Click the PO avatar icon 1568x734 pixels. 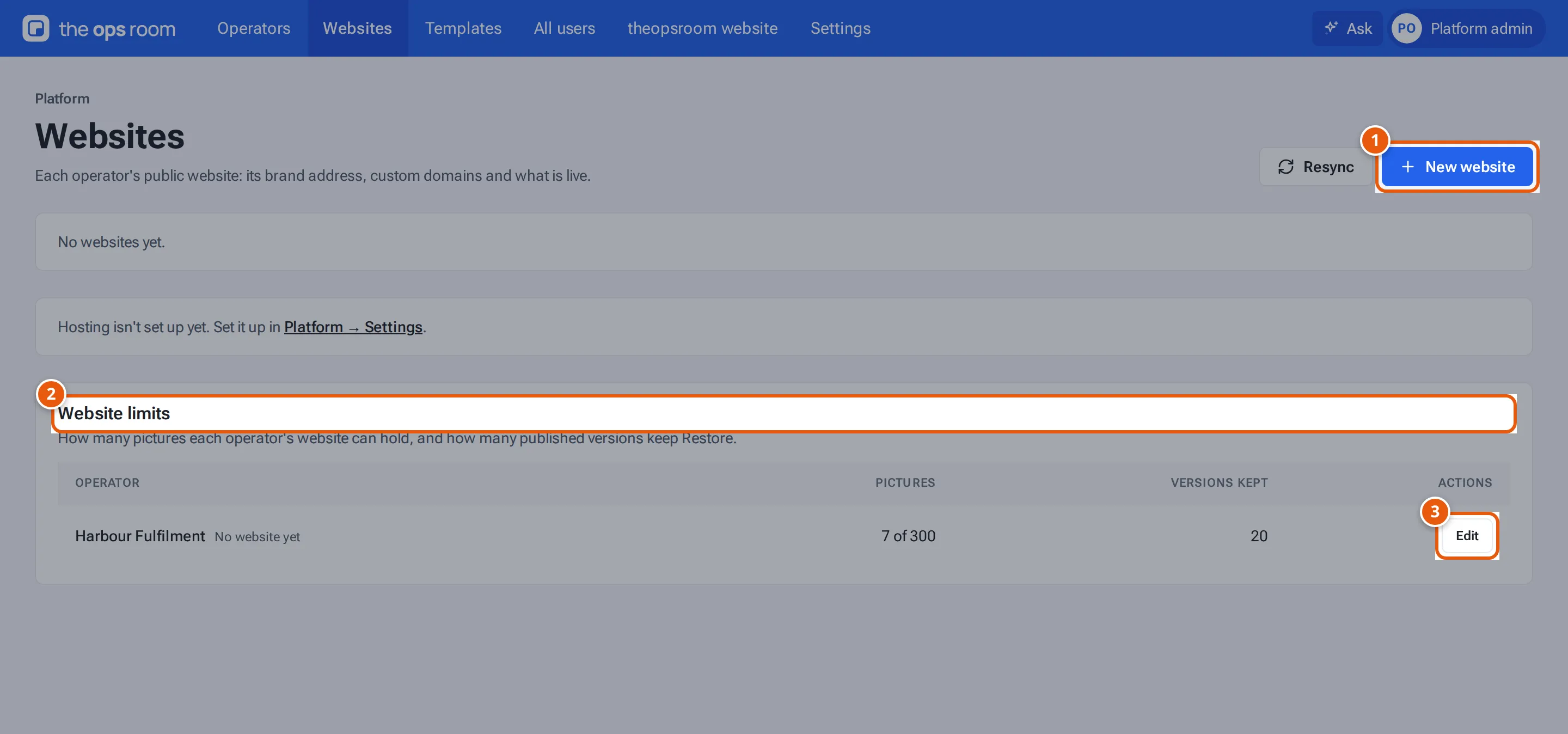tap(1406, 28)
